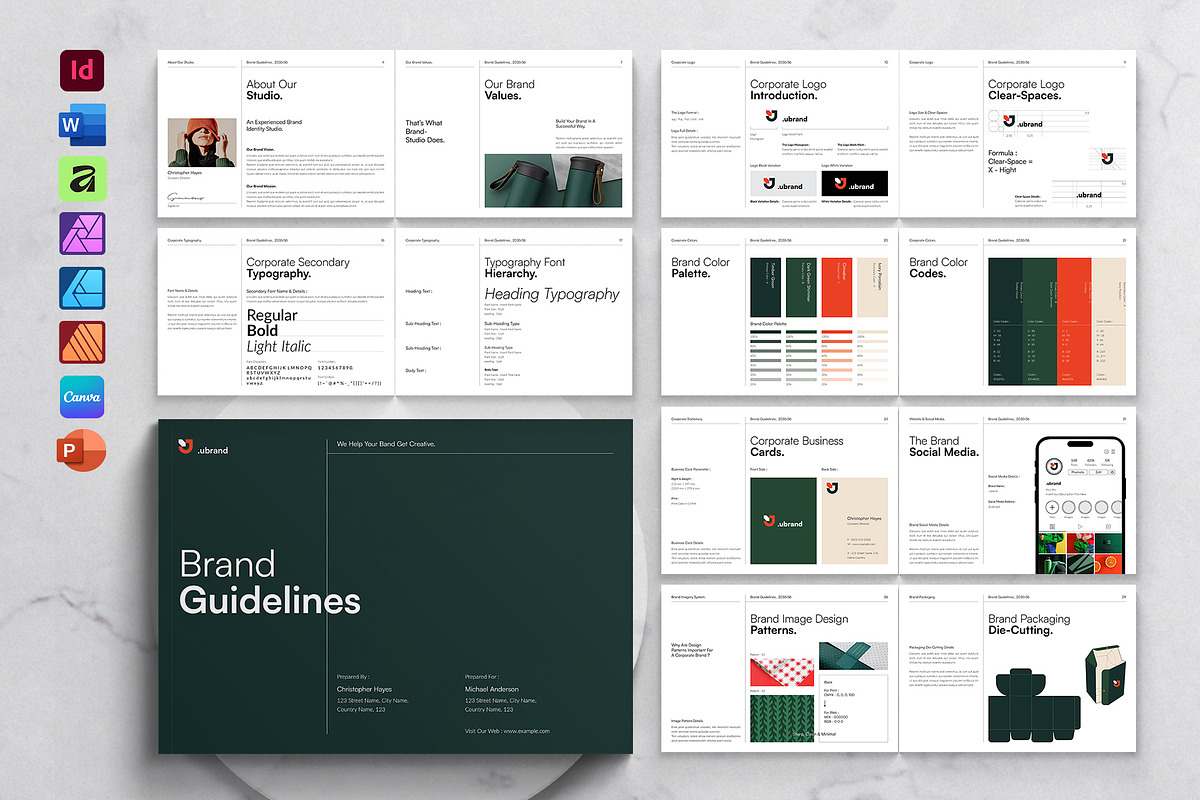Click the 'Formula : Clear-Space = X - Hight' text
Viewport: 1200px width, 800px height.
[x=1010, y=160]
